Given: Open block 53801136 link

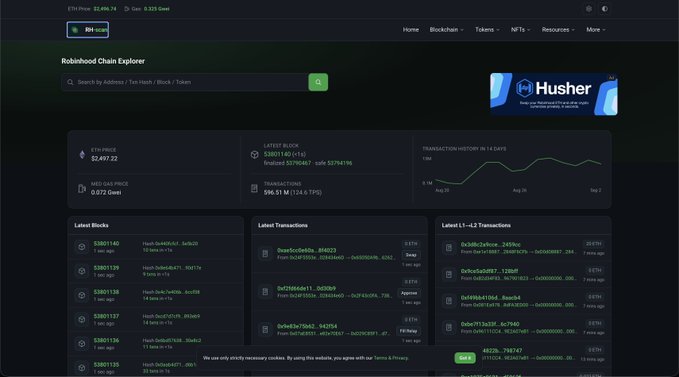Looking at the screenshot, I should pyautogui.click(x=106, y=341).
